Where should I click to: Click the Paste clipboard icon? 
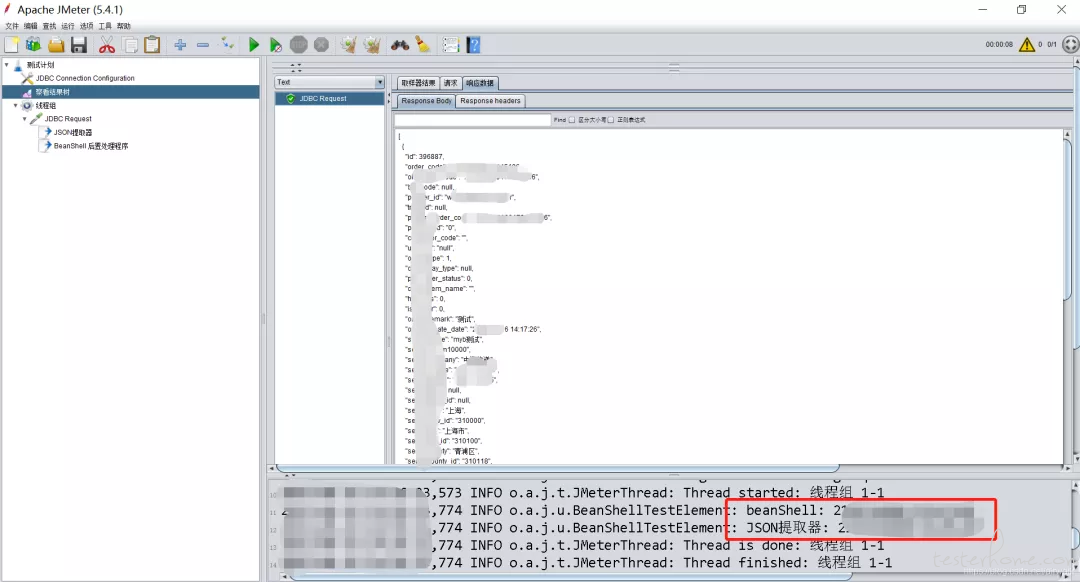pyautogui.click(x=152, y=45)
